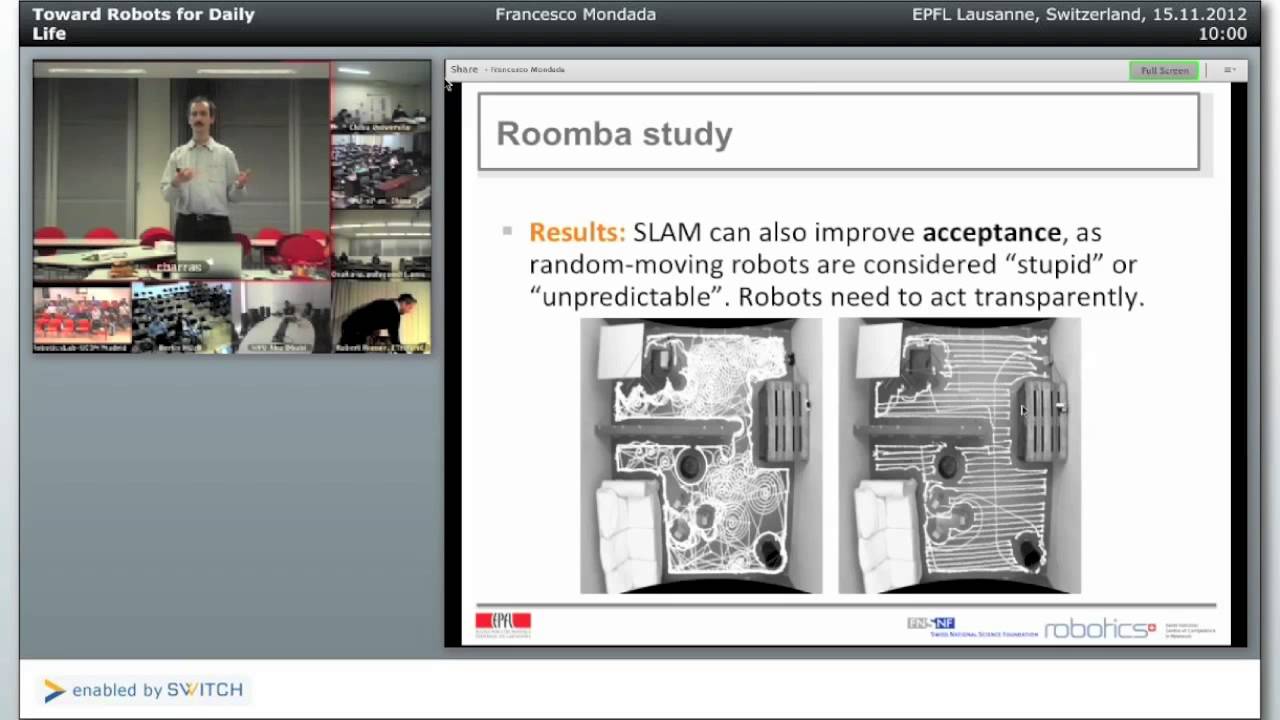Select the Berlin video feed thumbnail

pyautogui.click(x=182, y=317)
